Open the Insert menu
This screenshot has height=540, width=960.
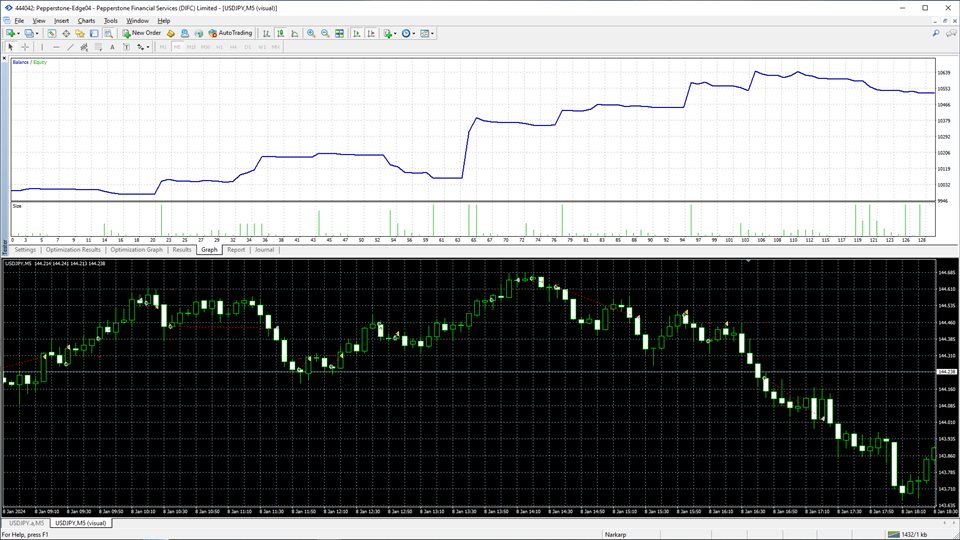[61, 20]
